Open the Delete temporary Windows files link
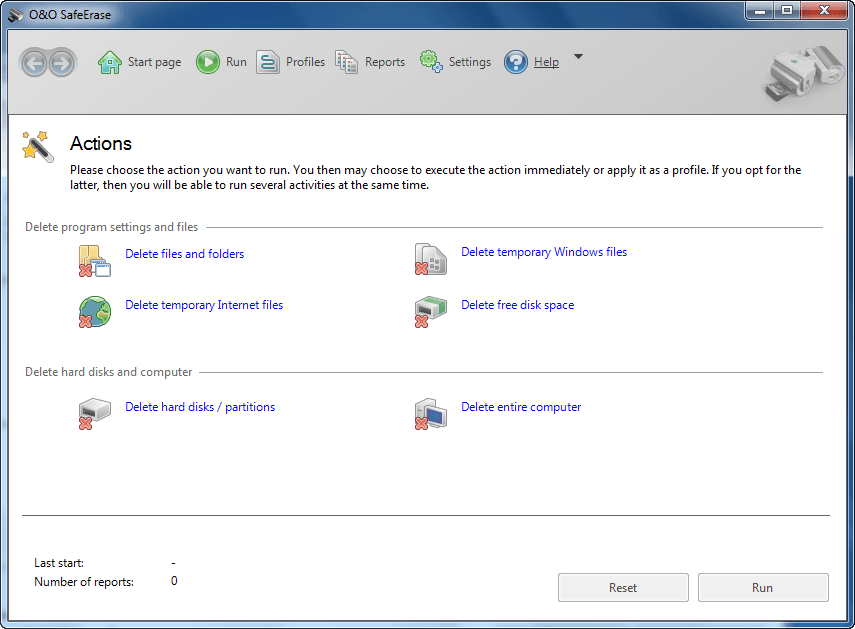 coord(544,252)
